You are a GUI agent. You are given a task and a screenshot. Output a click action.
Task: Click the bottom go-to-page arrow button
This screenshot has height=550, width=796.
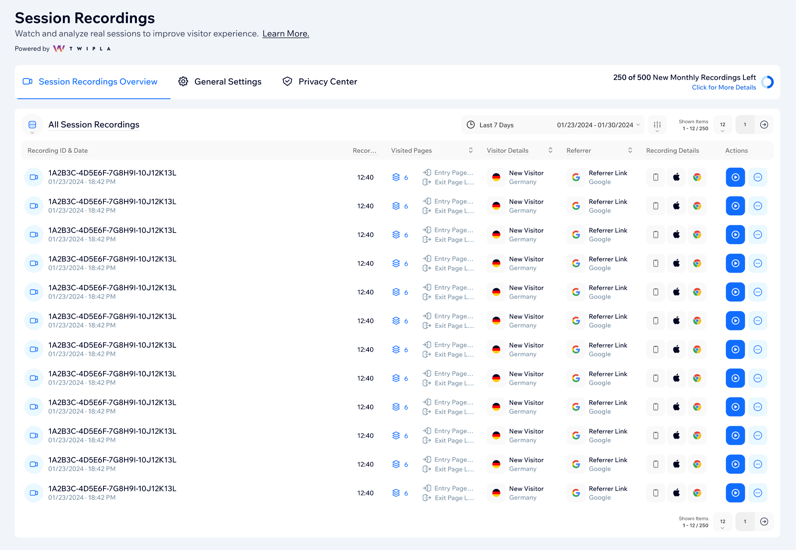(764, 522)
